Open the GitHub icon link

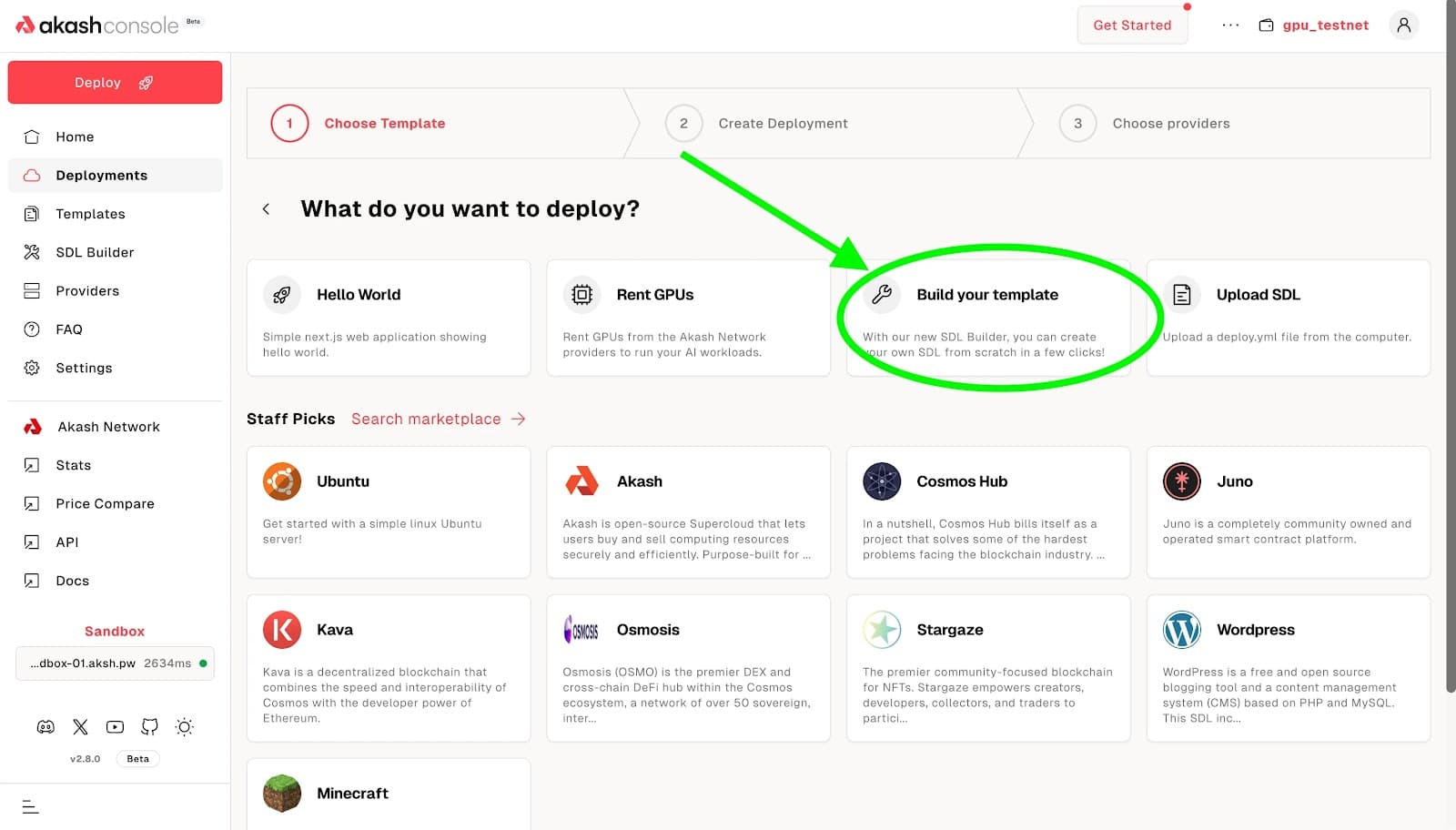tap(149, 727)
